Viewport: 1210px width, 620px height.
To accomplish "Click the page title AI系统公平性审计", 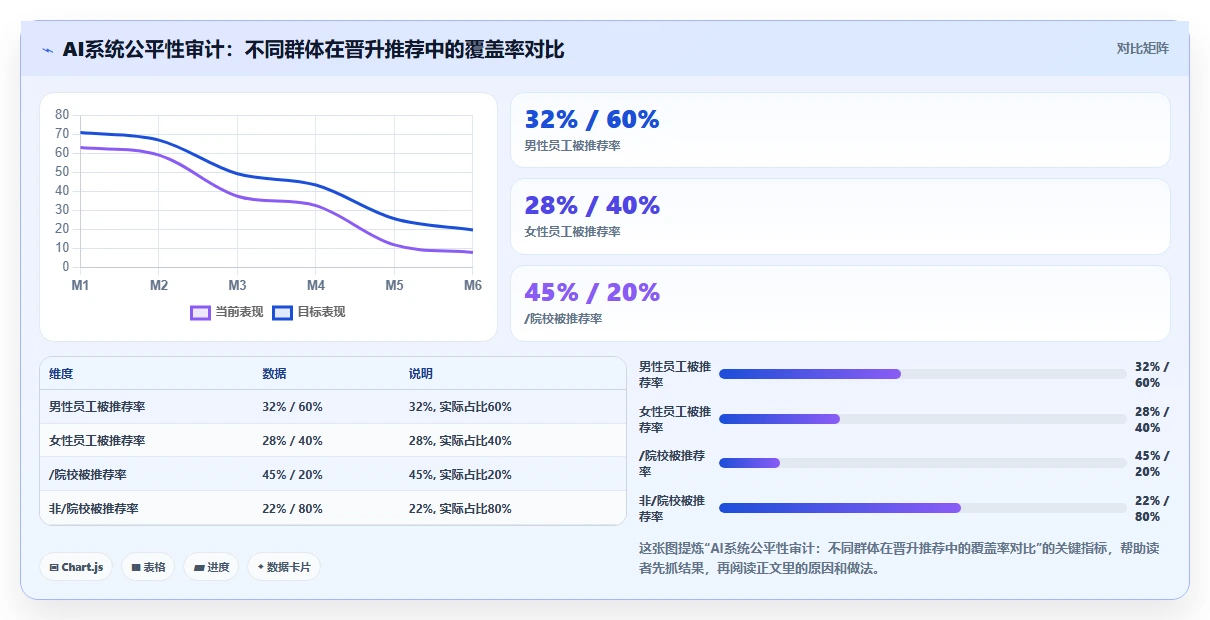I will click(313, 50).
